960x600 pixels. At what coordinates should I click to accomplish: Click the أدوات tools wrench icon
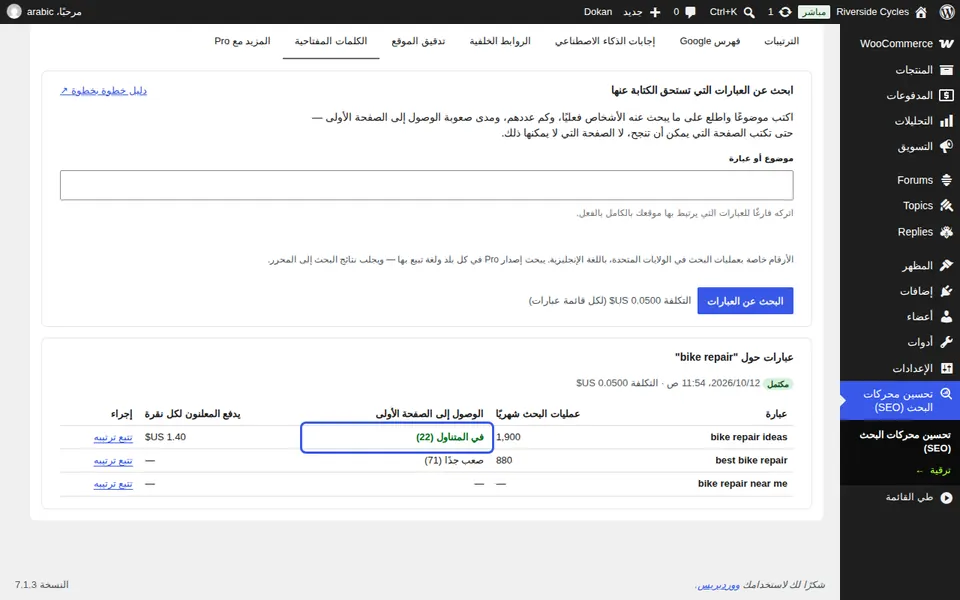click(947, 342)
